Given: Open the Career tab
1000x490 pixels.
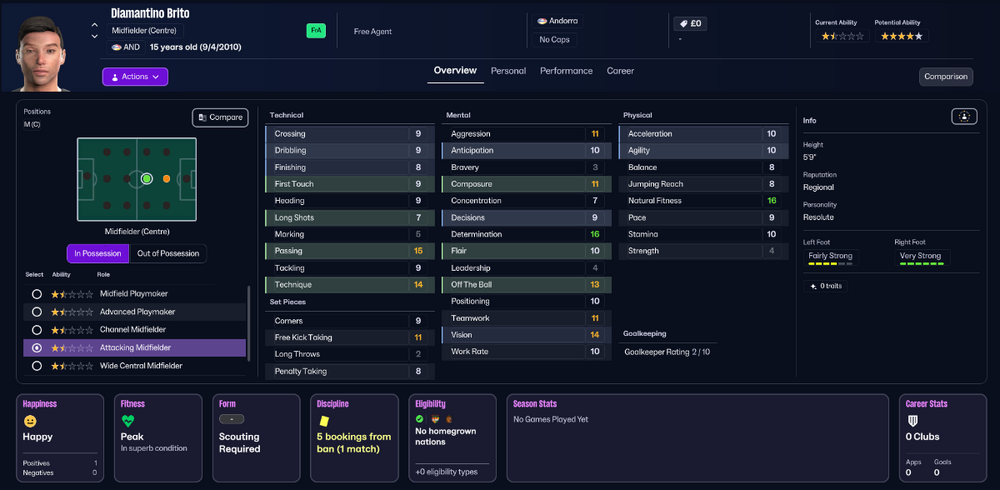Looking at the screenshot, I should 620,71.
